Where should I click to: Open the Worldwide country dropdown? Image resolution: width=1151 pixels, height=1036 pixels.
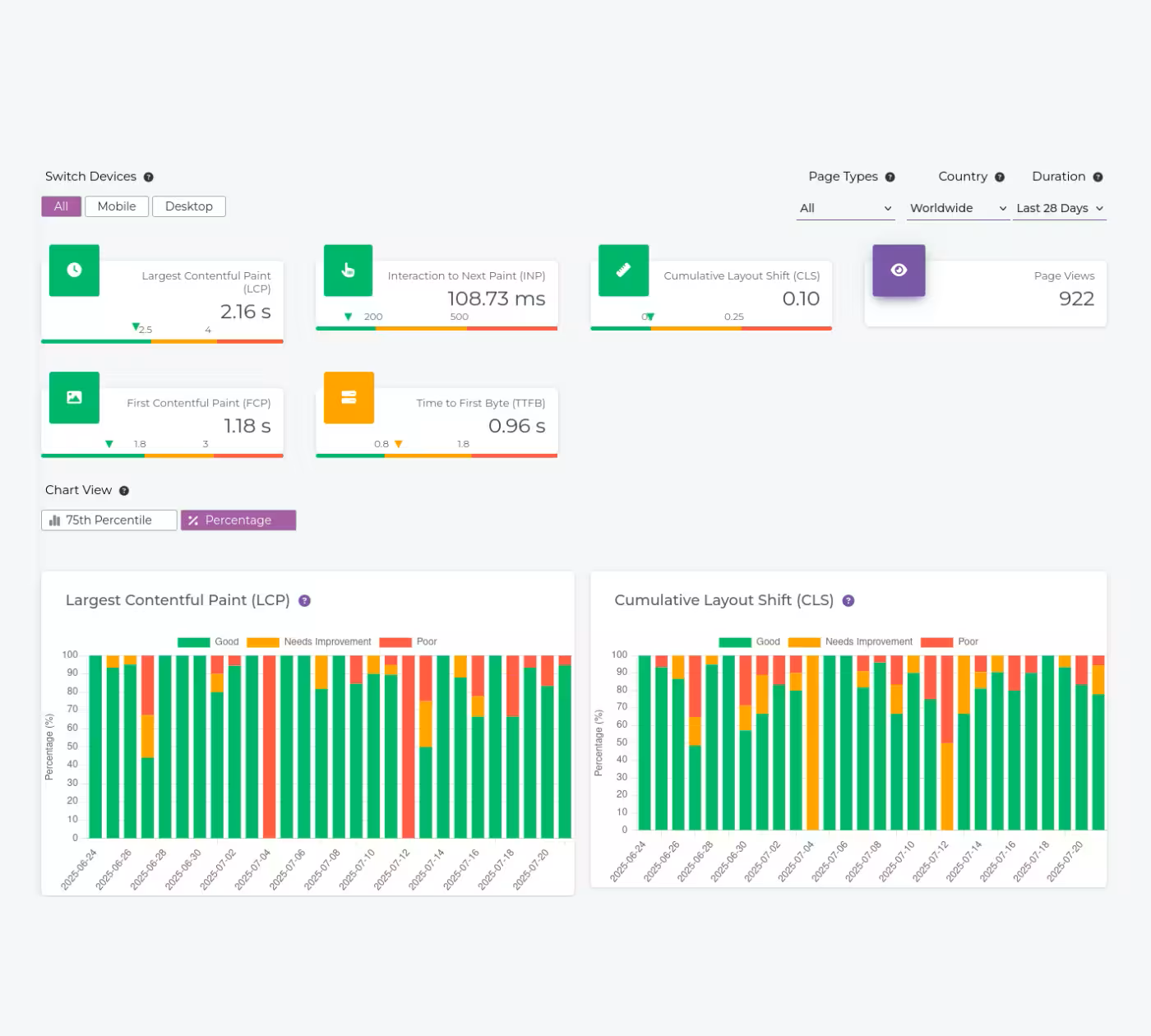(x=957, y=208)
